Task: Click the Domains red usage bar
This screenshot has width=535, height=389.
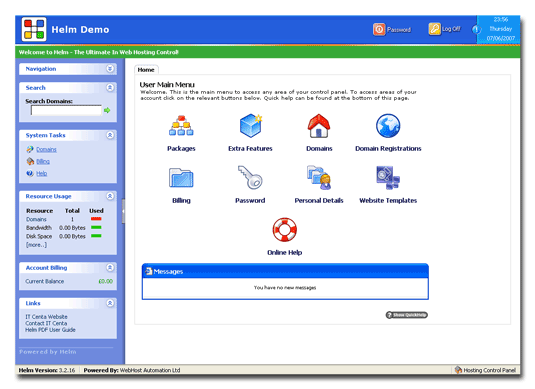Action: tap(96, 219)
